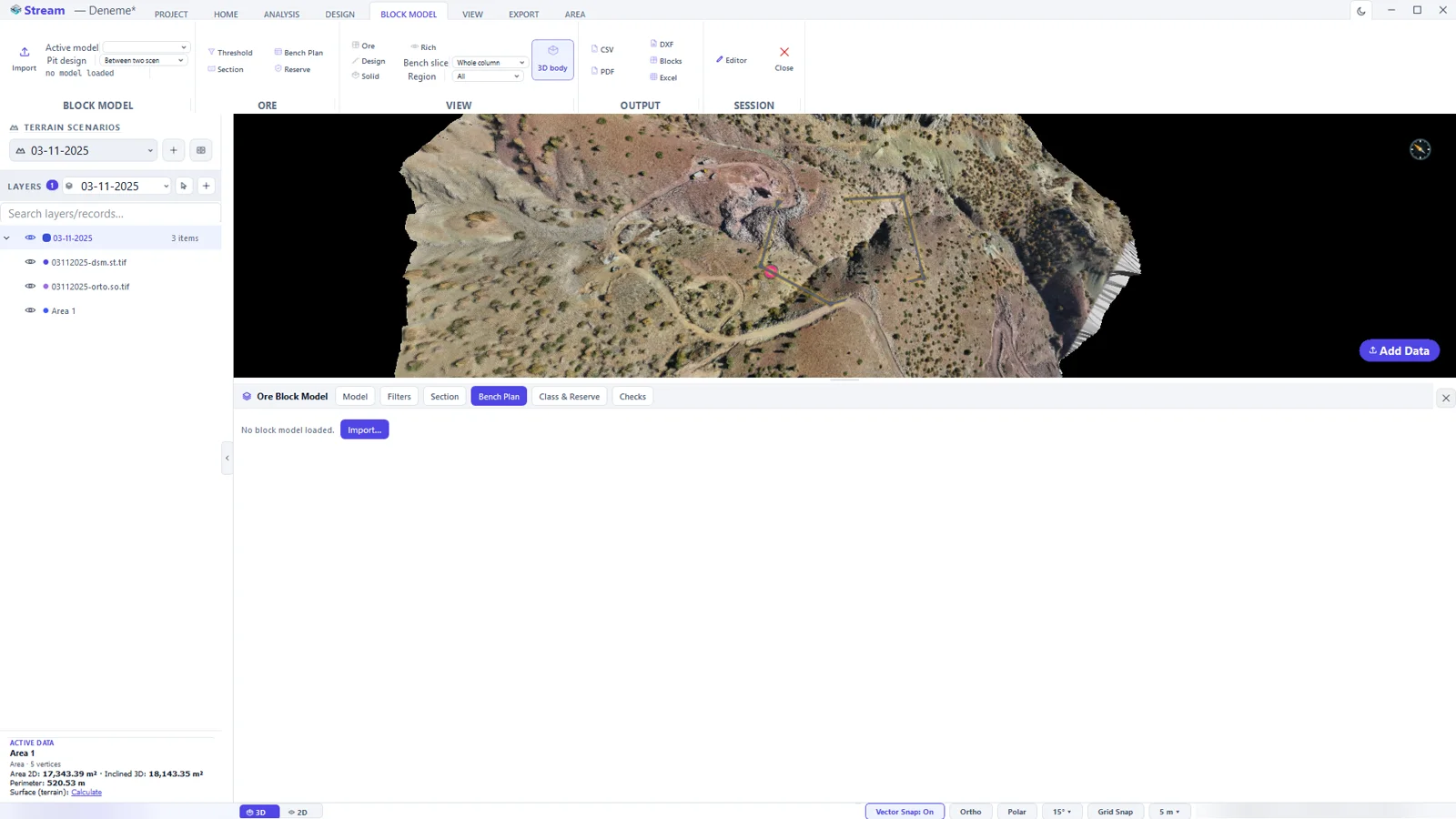Image resolution: width=1456 pixels, height=819 pixels.
Task: Export output as CSV
Action: (602, 49)
